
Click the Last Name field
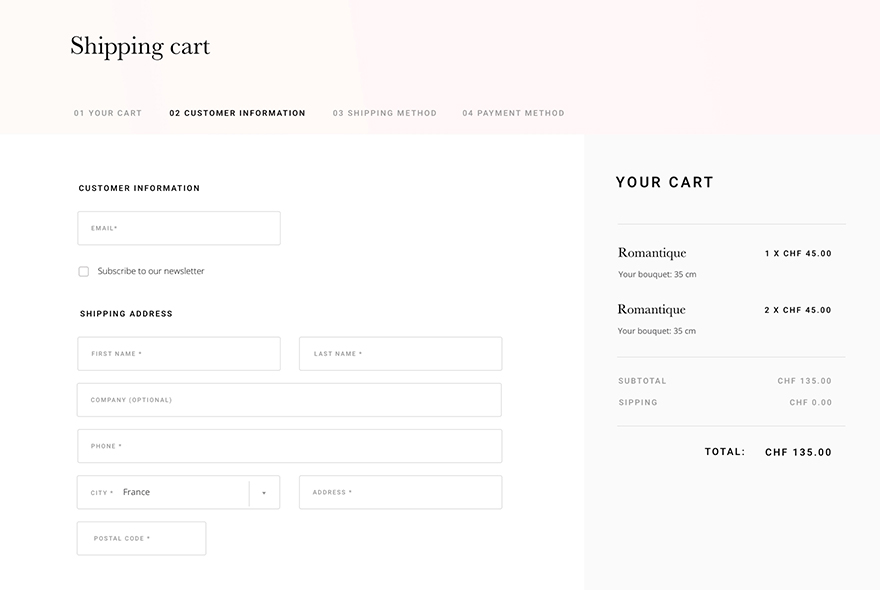click(400, 354)
